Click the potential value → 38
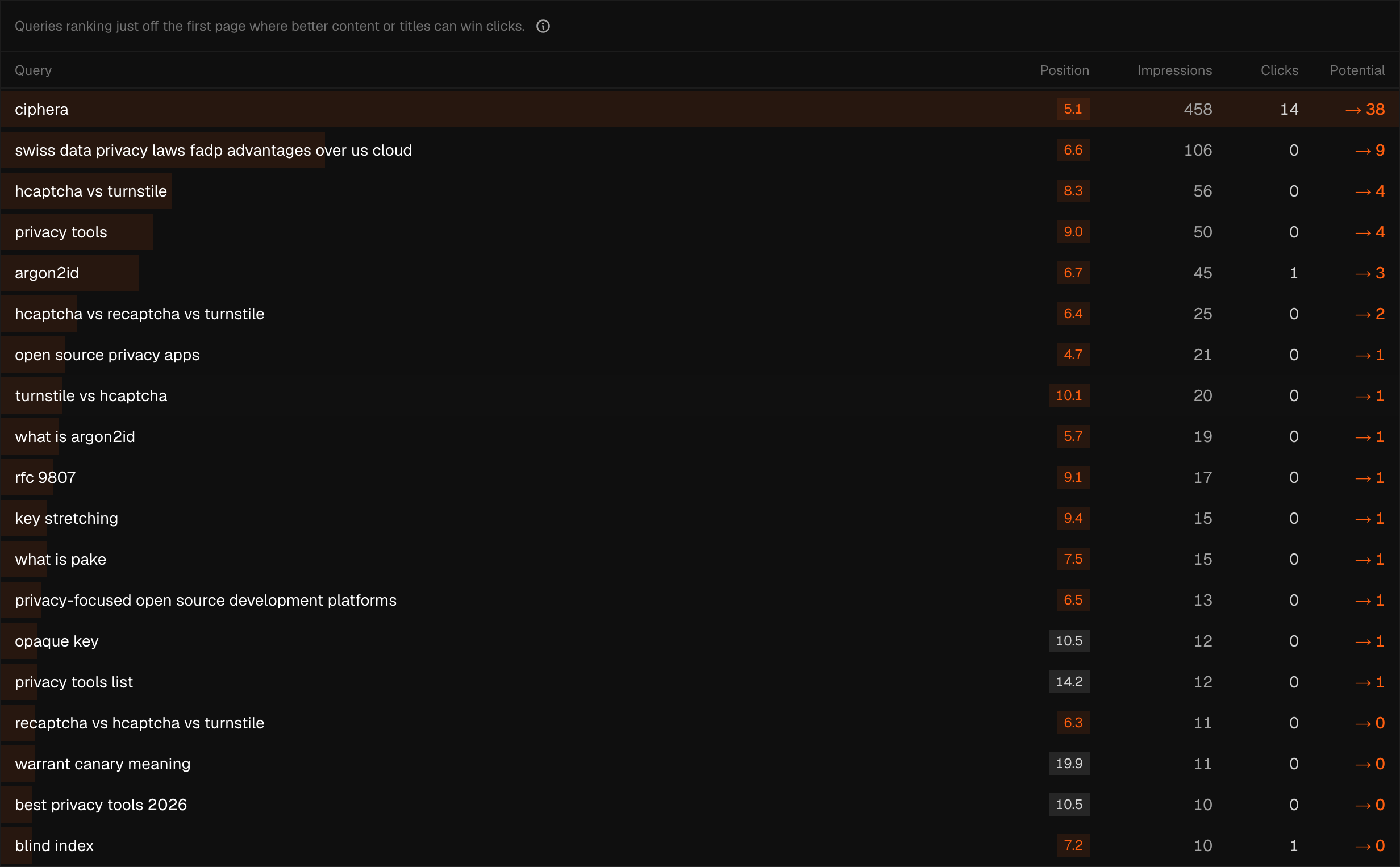Viewport: 1400px width, 867px height. [1364, 109]
